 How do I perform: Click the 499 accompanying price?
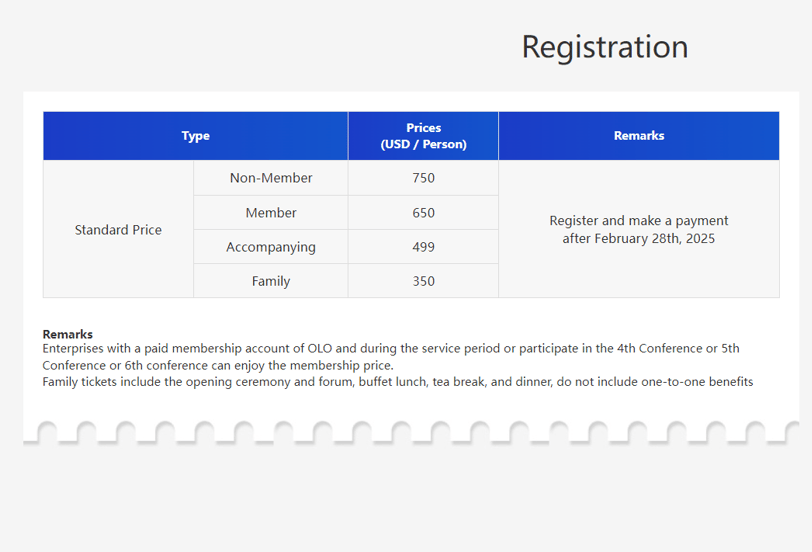[423, 247]
